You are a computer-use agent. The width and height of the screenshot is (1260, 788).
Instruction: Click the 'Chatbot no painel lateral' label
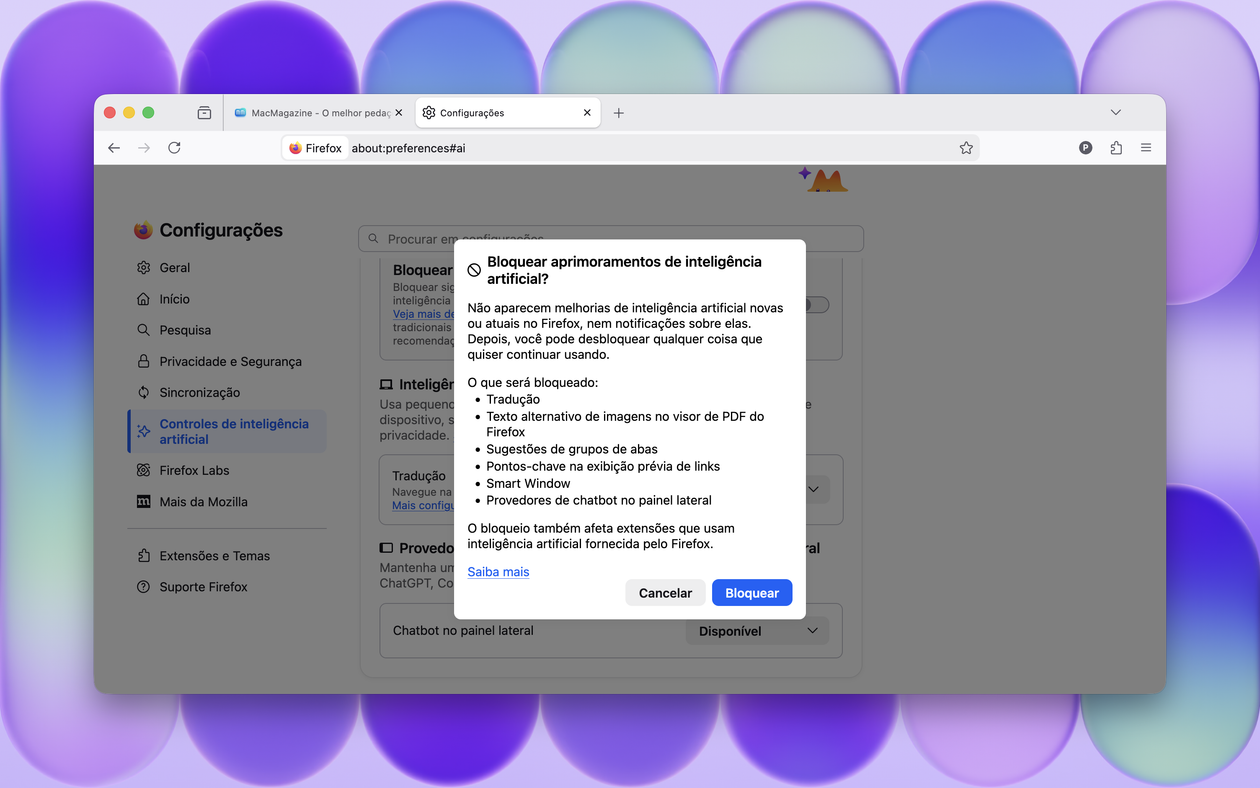(463, 631)
